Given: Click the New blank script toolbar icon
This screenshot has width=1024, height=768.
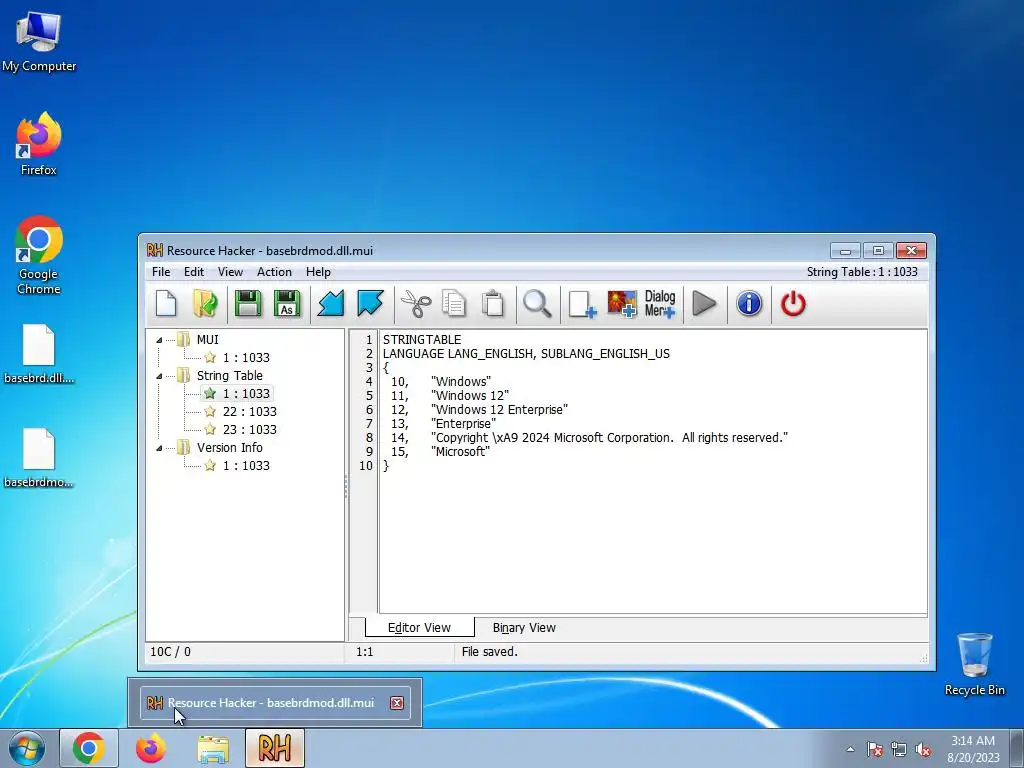Looking at the screenshot, I should click(x=166, y=304).
